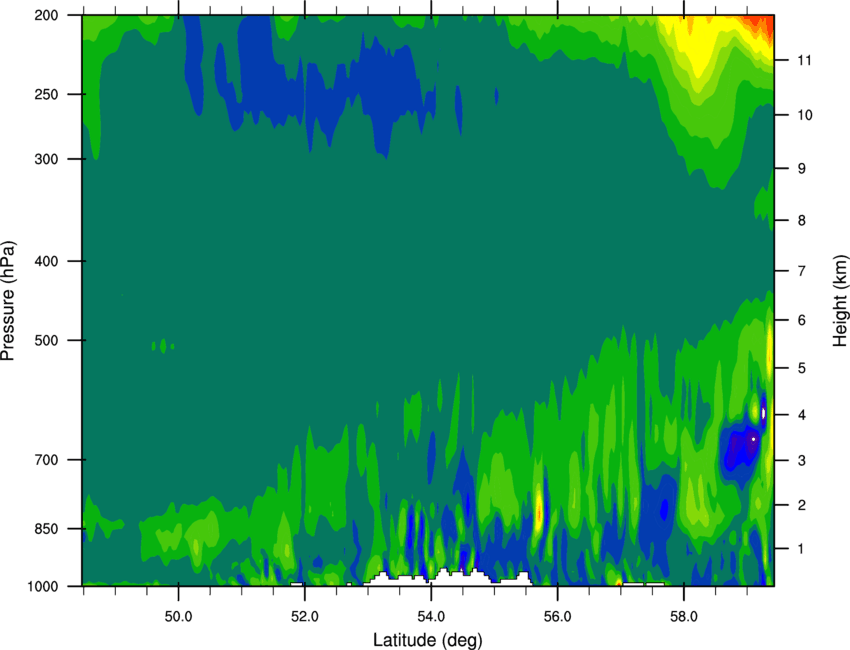Click the 54.0 latitude tick label

(431, 617)
